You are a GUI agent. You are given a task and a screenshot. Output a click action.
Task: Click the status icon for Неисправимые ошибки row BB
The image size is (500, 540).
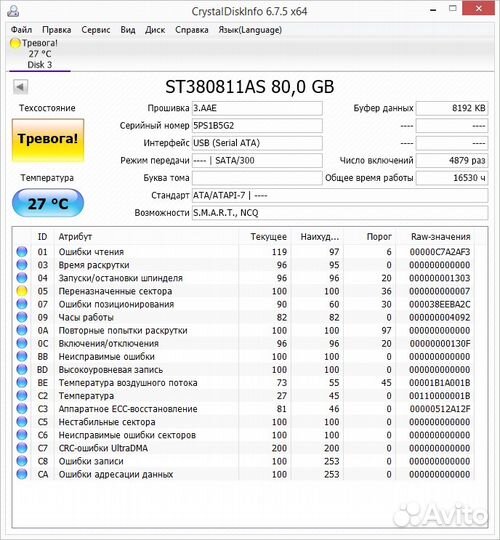[x=22, y=356]
